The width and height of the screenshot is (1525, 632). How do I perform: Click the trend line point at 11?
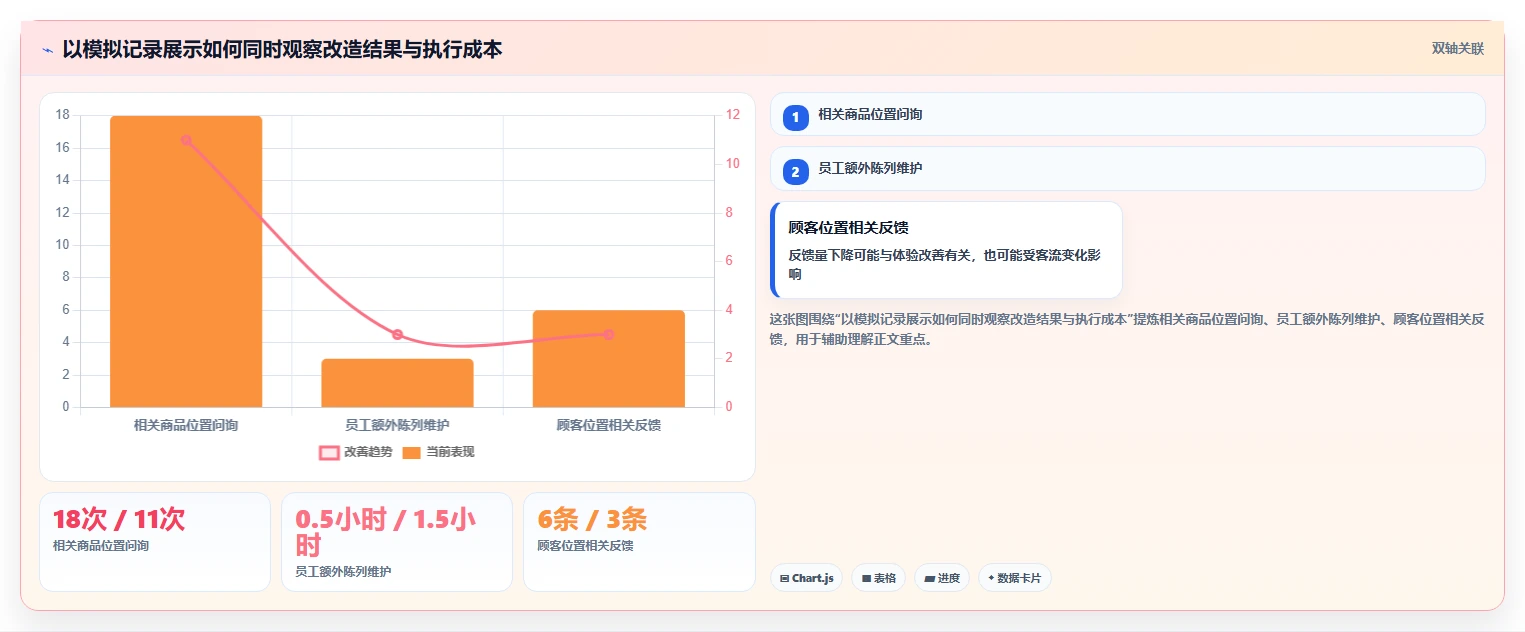point(186,140)
